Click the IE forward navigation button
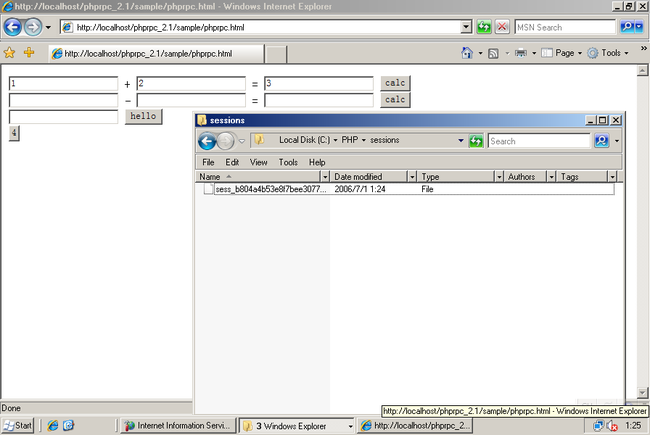This screenshot has width=650, height=435. point(33,27)
